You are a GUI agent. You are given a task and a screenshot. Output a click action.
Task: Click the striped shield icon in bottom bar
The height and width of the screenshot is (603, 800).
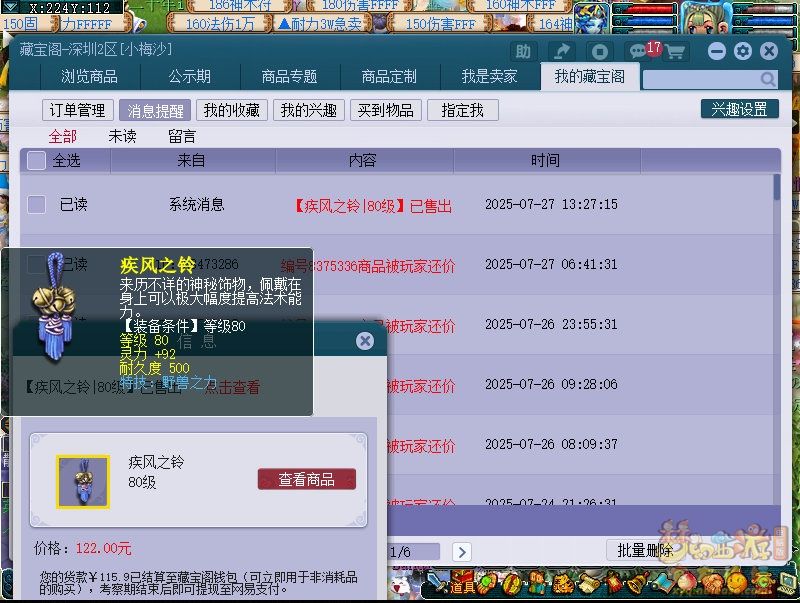511,584
